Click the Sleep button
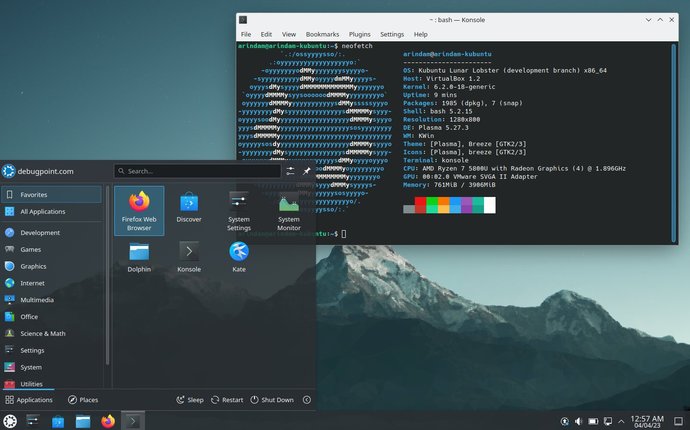 pos(190,400)
